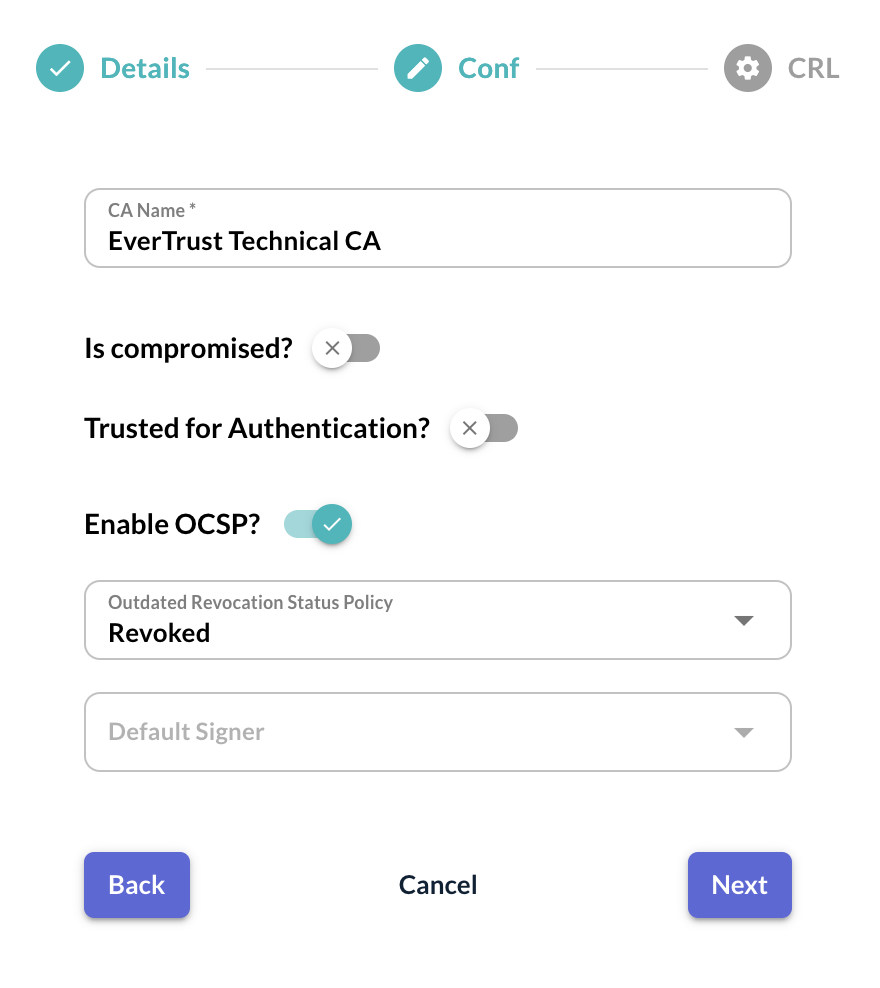Go to the Details step label
The height and width of the screenshot is (988, 880).
[145, 68]
